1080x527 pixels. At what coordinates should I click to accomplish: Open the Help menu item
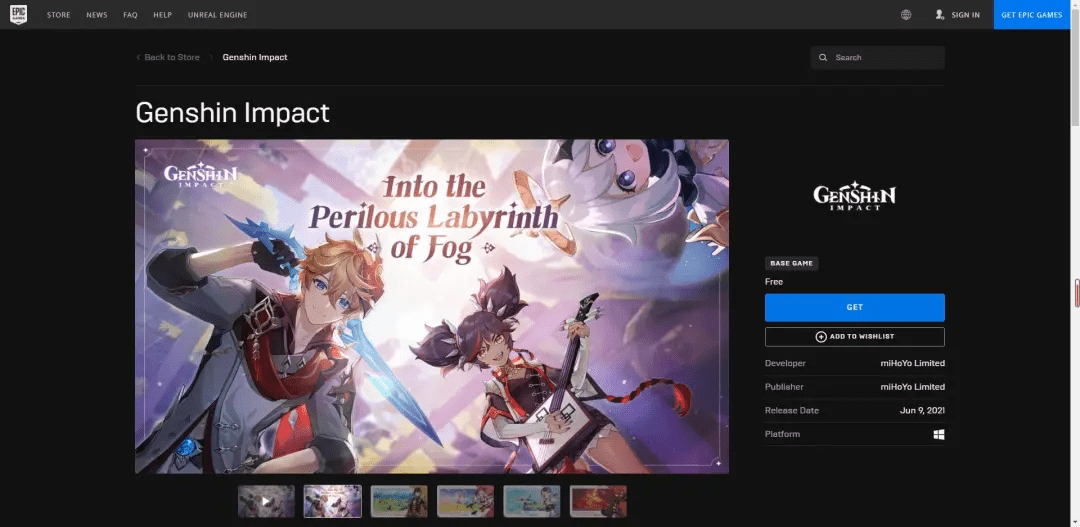[163, 15]
